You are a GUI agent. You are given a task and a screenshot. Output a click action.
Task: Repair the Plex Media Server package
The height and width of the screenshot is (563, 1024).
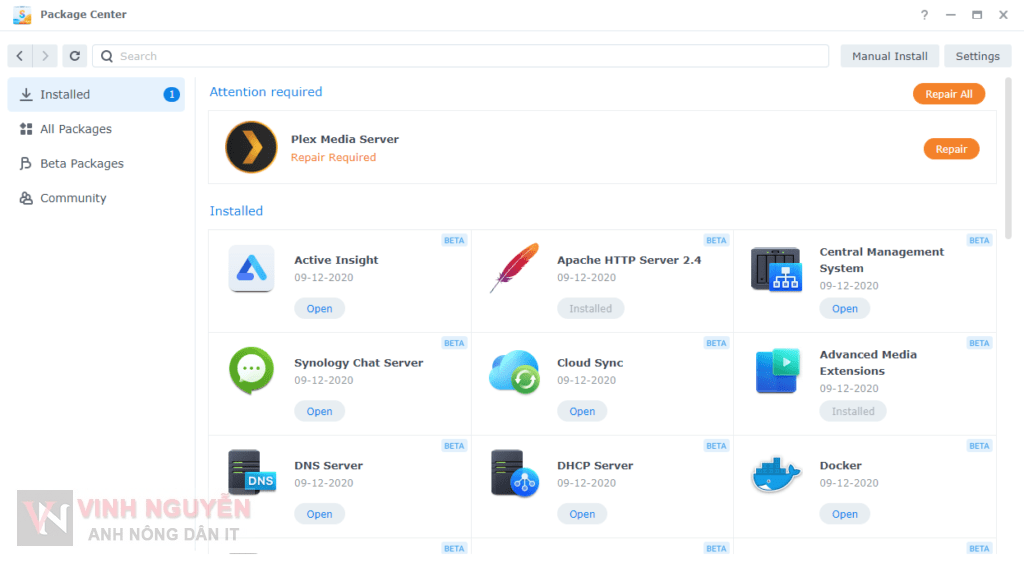950,149
